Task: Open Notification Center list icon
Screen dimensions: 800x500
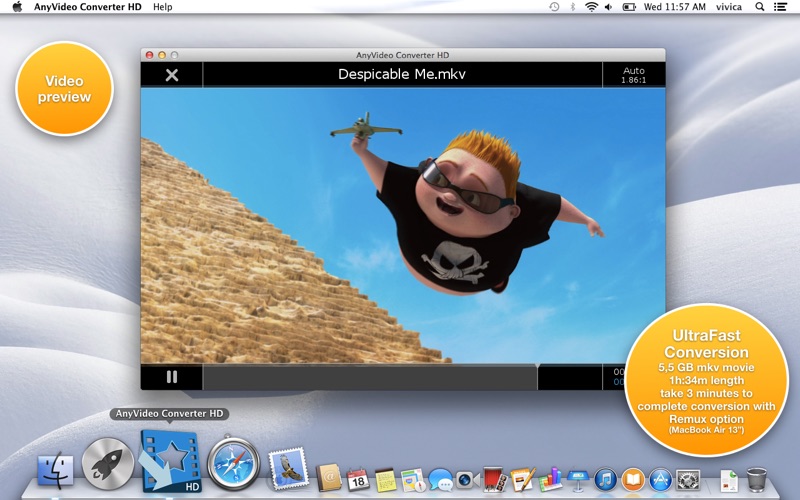Action: [780, 7]
